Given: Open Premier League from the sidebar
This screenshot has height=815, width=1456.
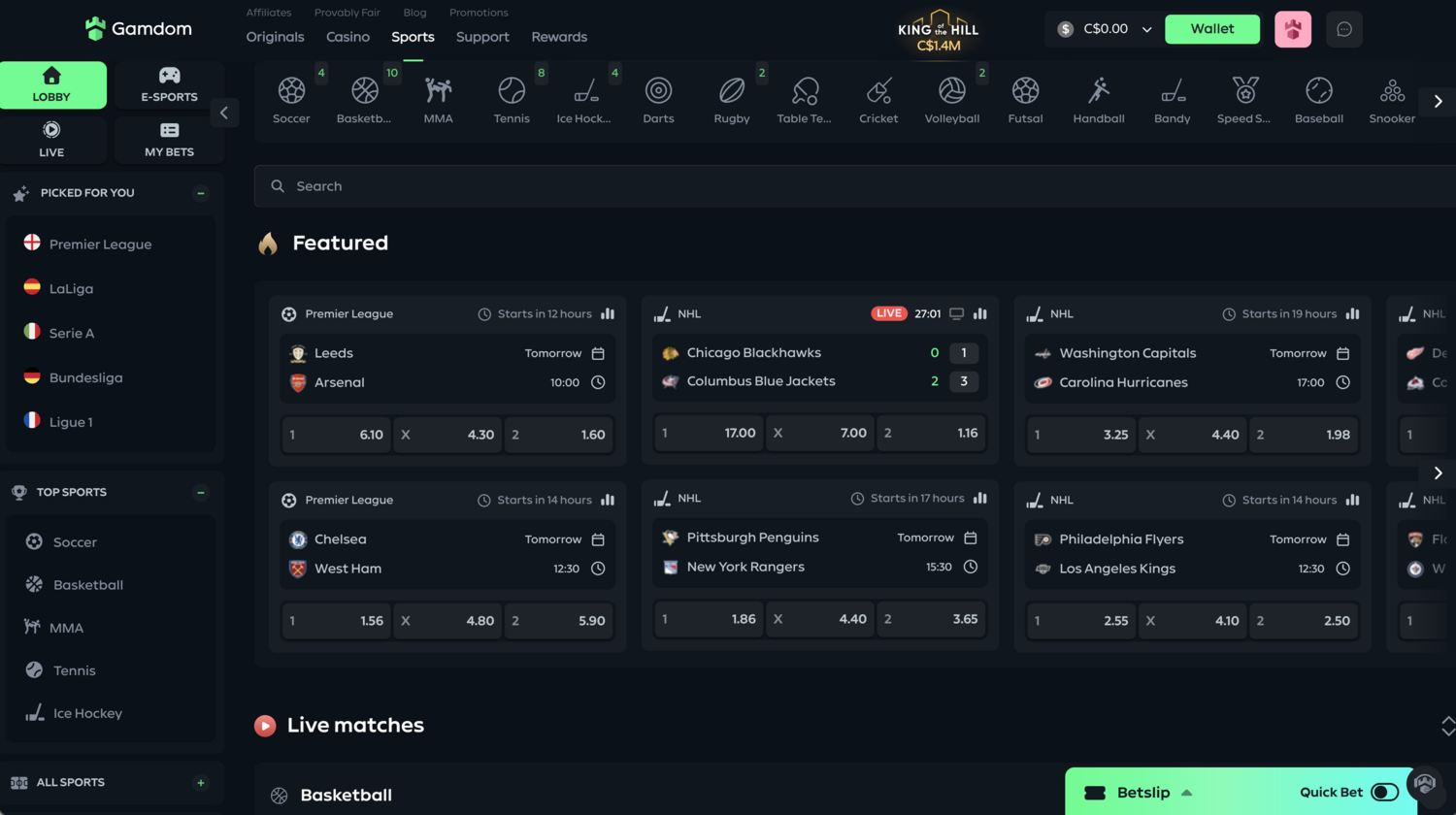Looking at the screenshot, I should coord(100,244).
